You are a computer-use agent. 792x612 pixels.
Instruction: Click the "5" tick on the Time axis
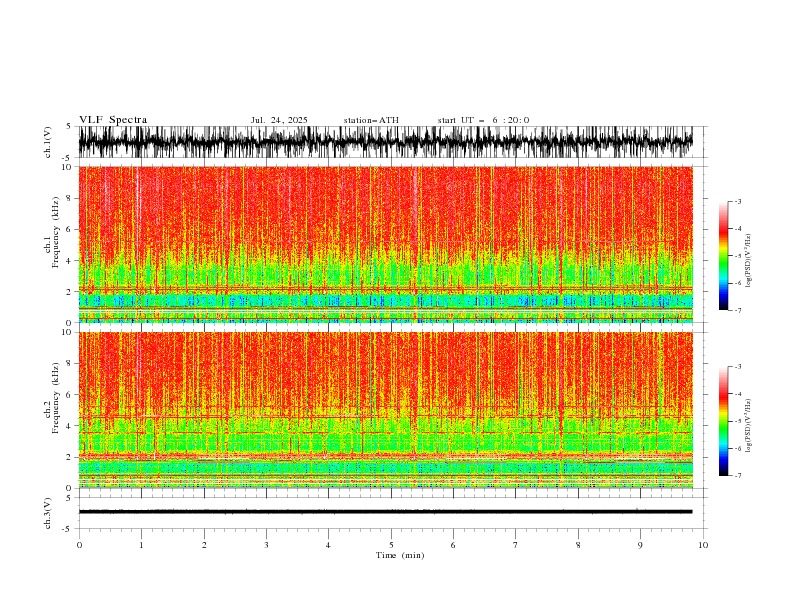tap(391, 545)
